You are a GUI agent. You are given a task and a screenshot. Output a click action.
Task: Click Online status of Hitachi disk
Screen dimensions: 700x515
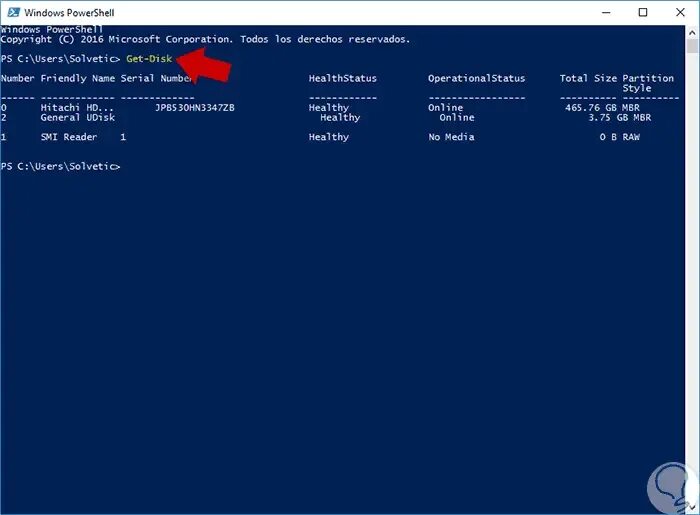(x=445, y=108)
